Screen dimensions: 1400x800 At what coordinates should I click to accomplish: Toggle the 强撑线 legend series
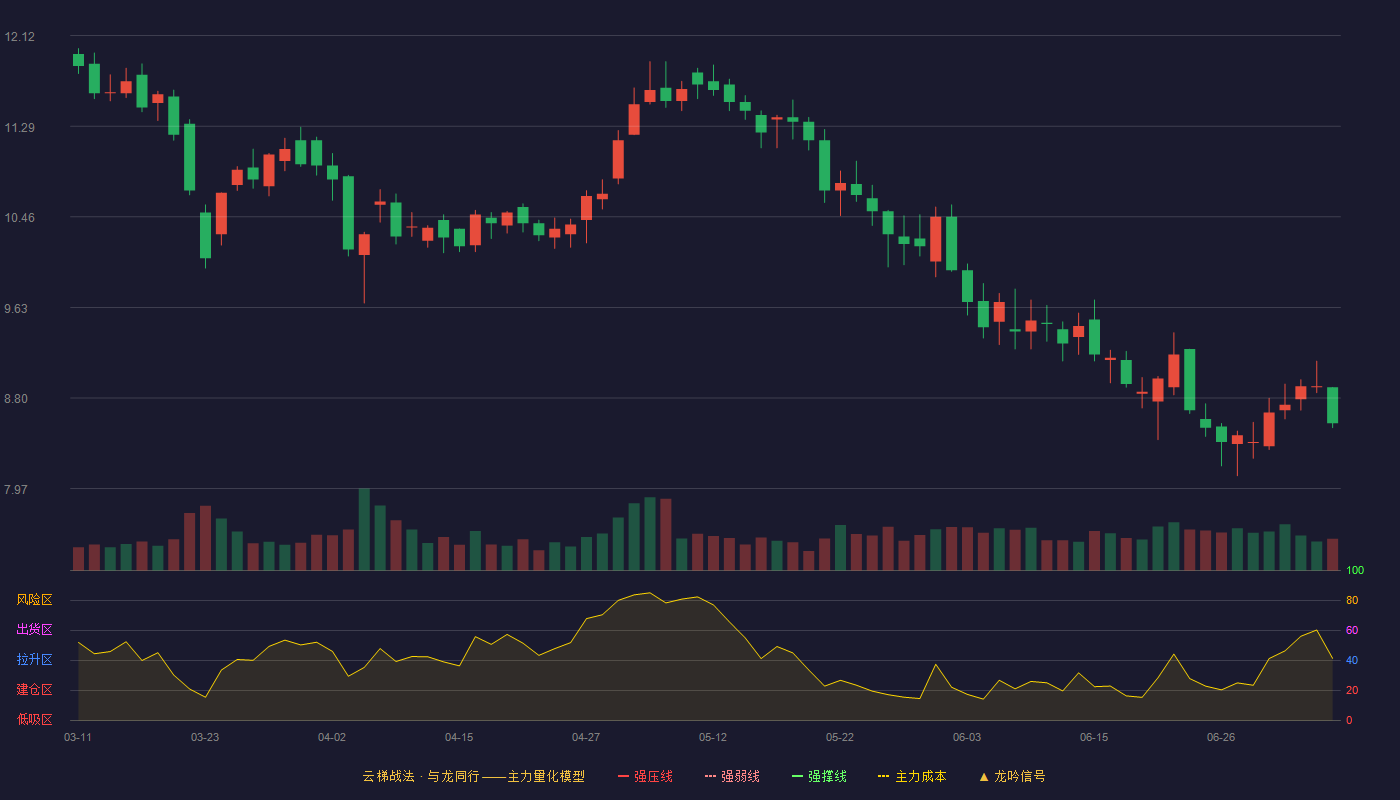819,776
